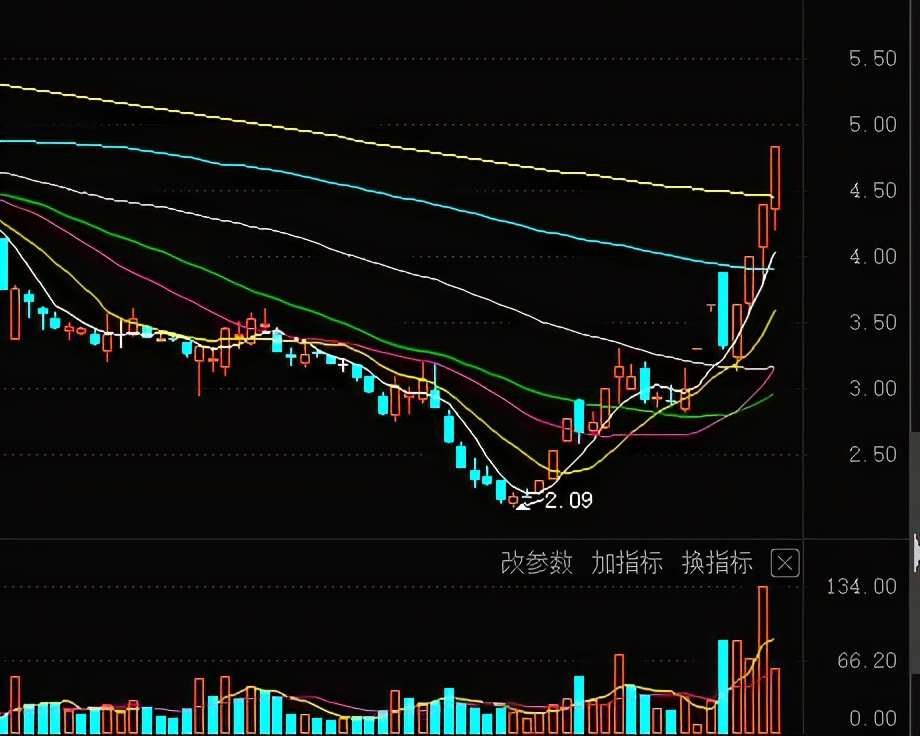
Task: Click the 4.00 price axis label
Action: 872,256
